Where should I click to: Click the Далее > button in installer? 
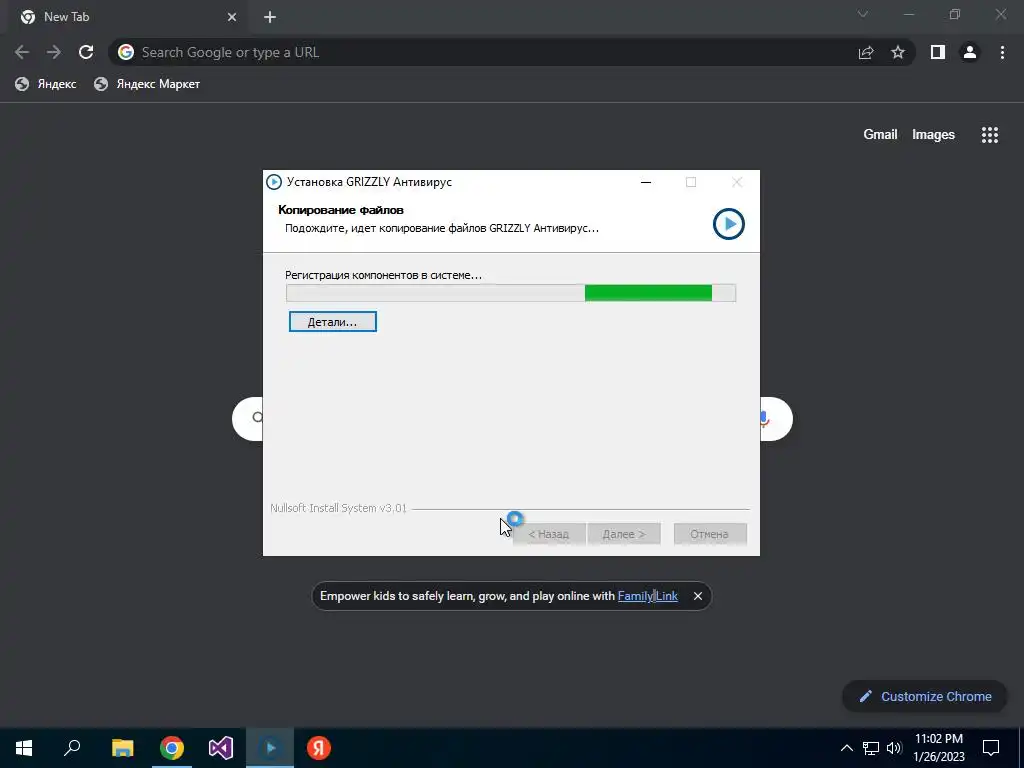[623, 534]
